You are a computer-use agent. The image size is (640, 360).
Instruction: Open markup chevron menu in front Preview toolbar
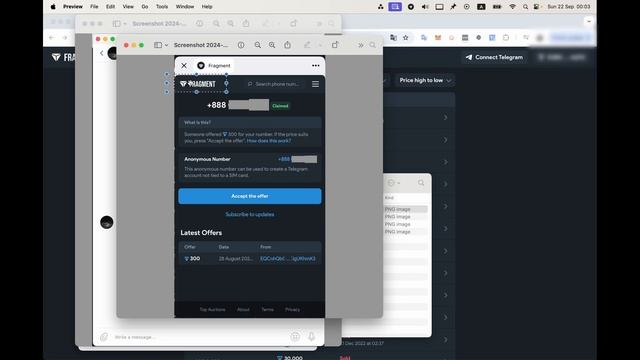click(320, 45)
